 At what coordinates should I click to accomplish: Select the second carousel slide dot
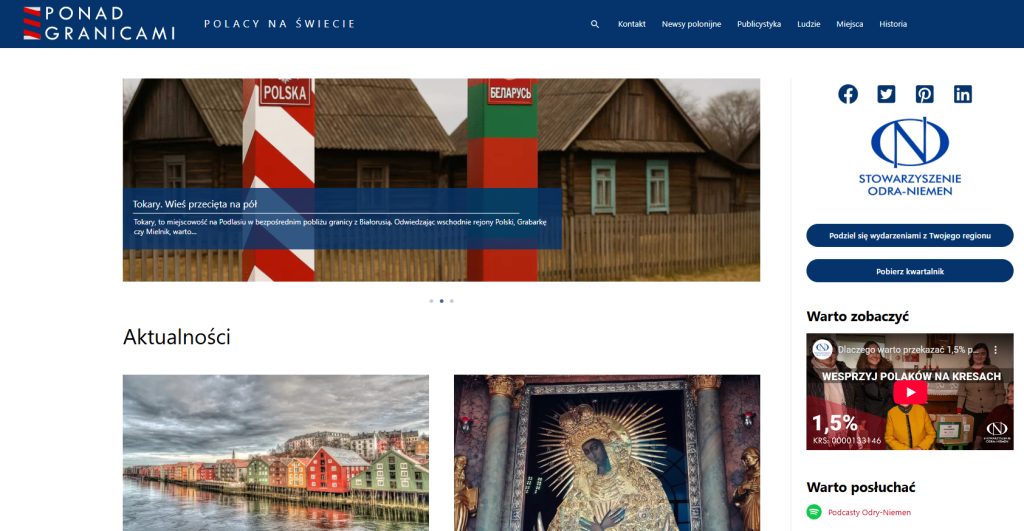click(x=441, y=301)
